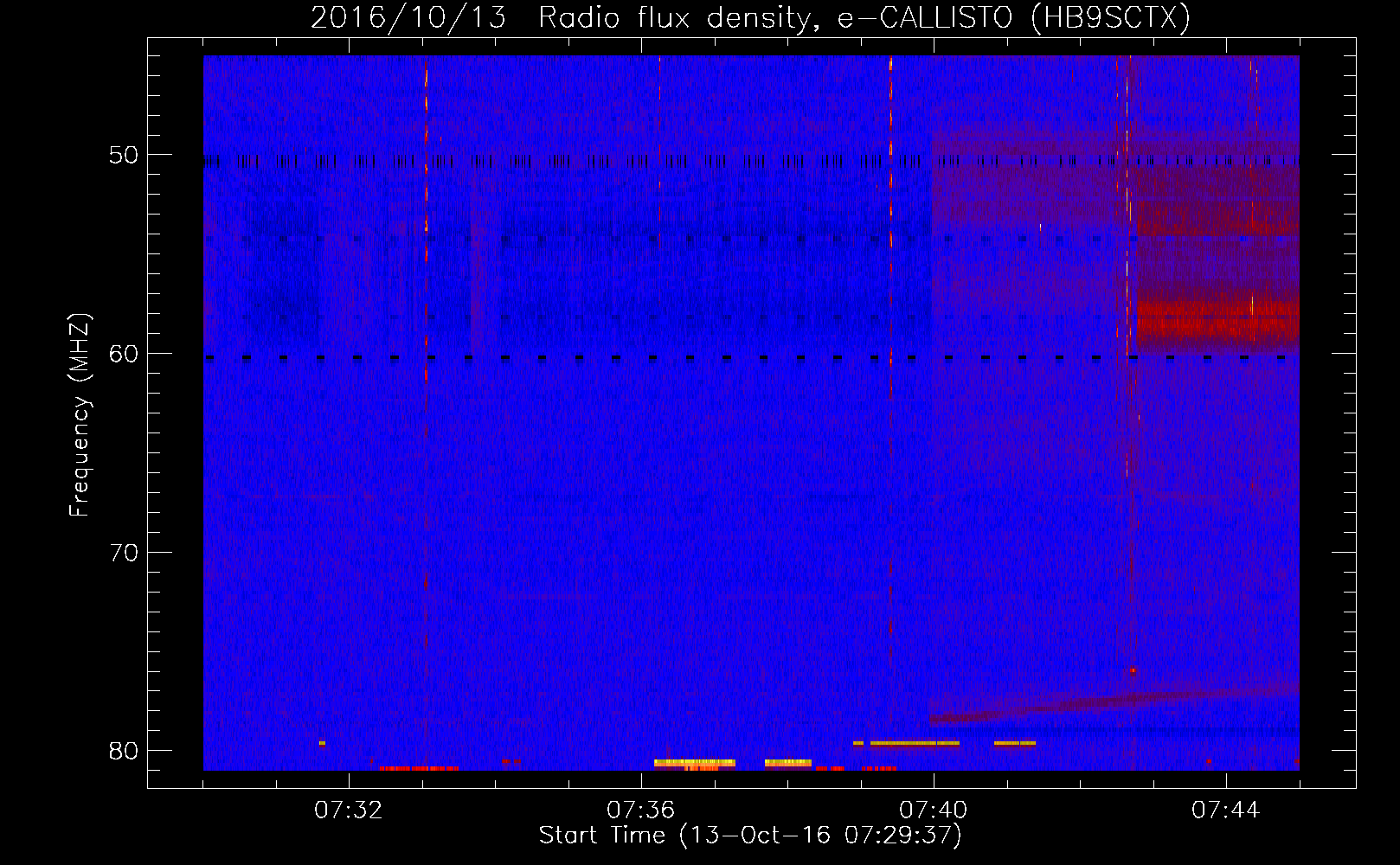
Task: Click the 50 frequency tick label
Action: point(124,155)
